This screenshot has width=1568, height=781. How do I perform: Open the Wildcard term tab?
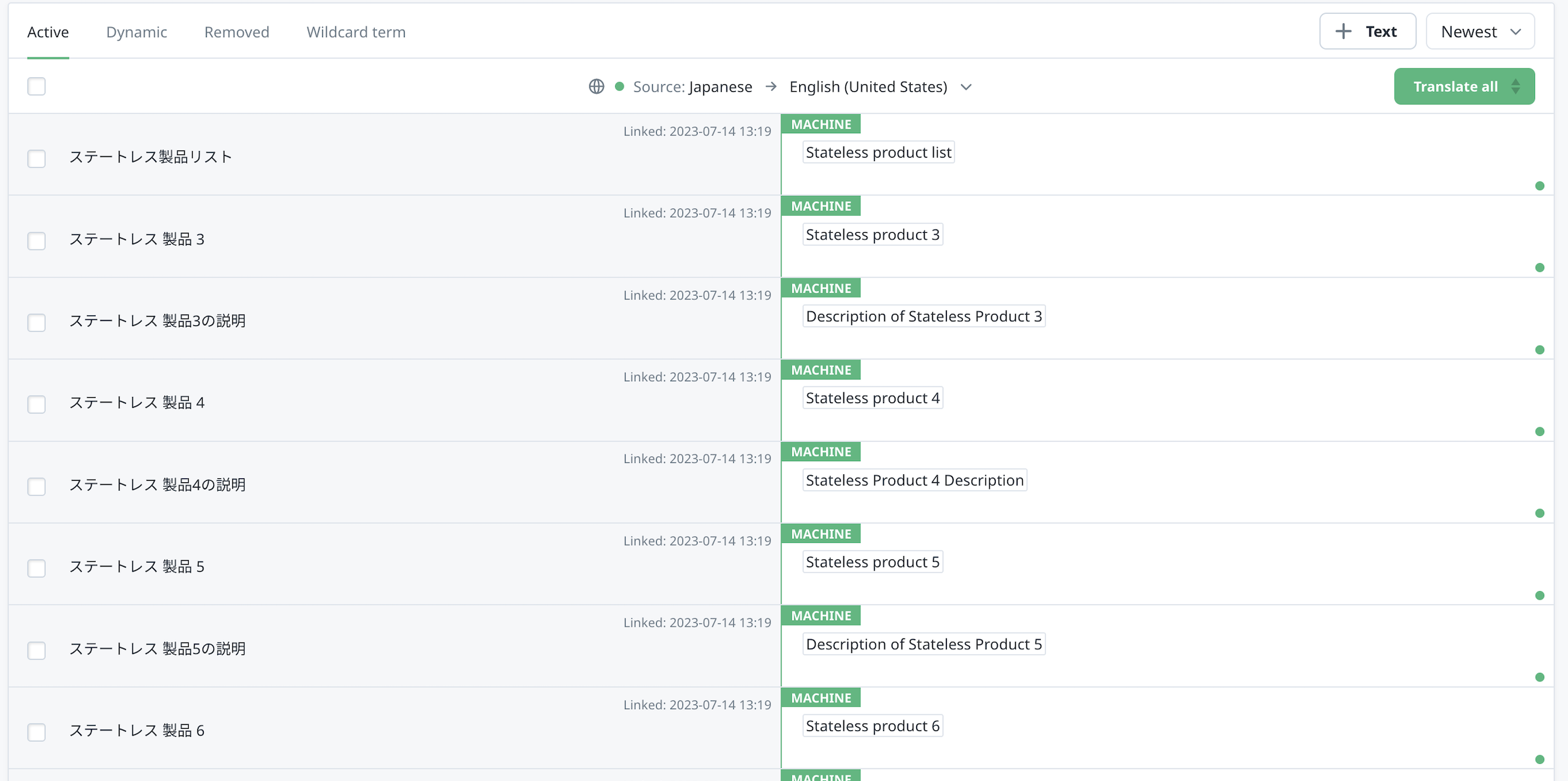click(x=356, y=32)
